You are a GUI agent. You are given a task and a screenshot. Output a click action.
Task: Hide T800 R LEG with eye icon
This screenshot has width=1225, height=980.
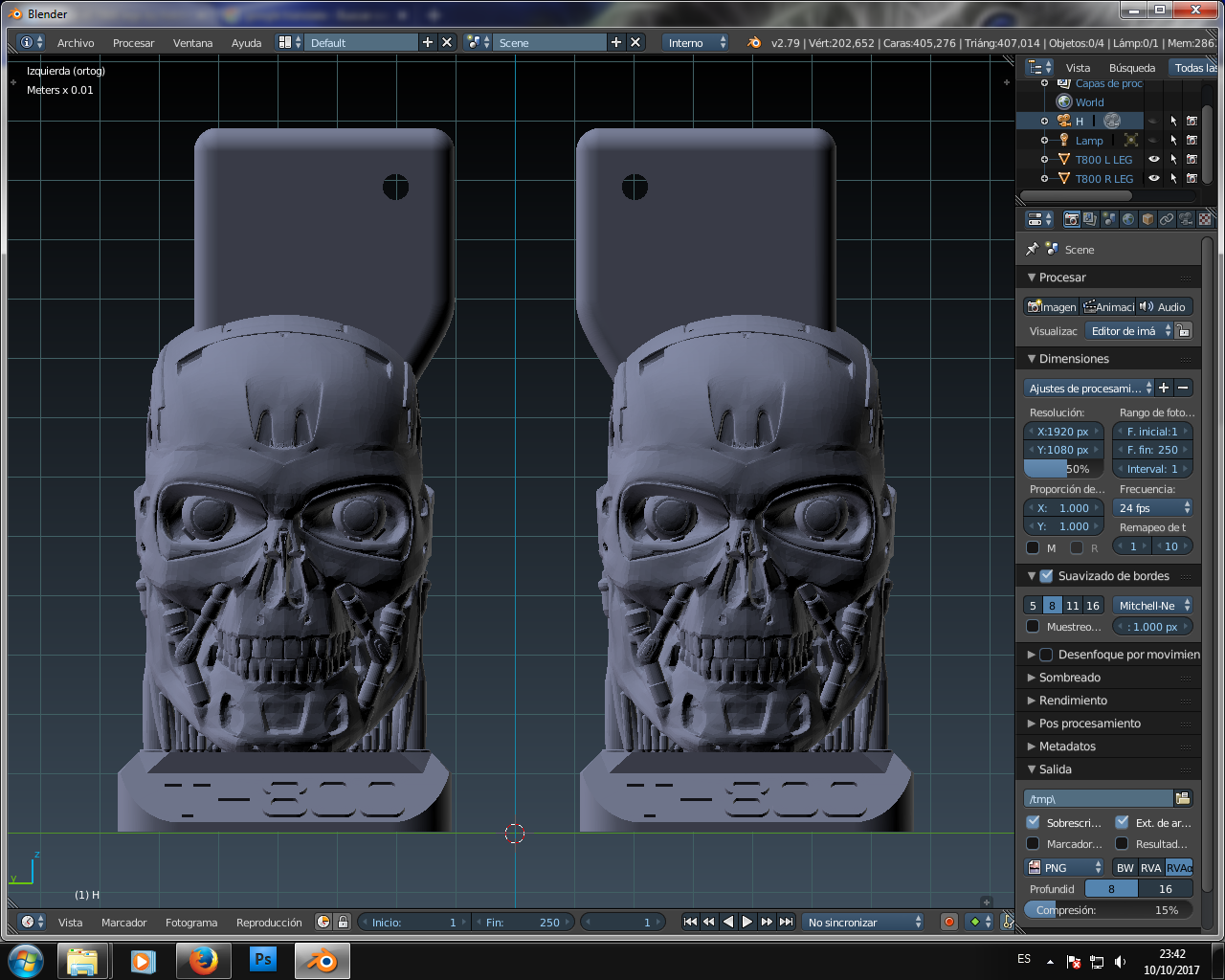coord(1154,178)
